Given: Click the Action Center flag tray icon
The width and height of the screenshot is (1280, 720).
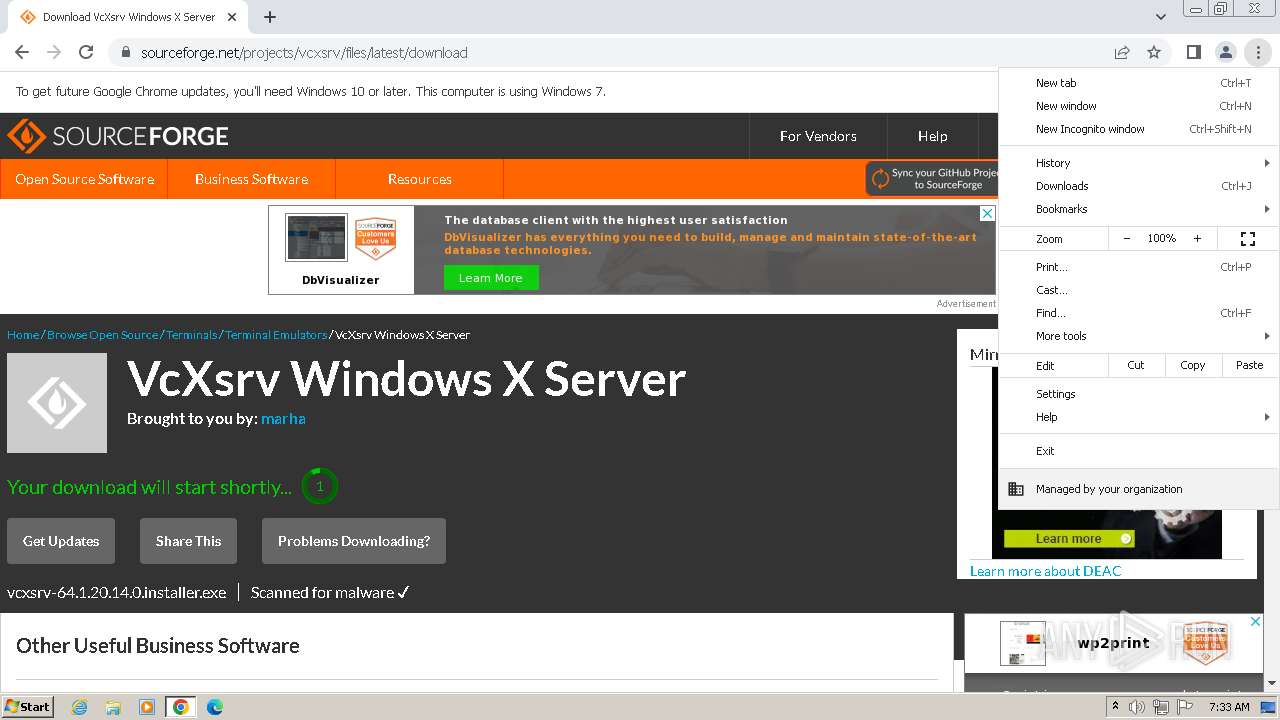Looking at the screenshot, I should click(x=1185, y=707).
